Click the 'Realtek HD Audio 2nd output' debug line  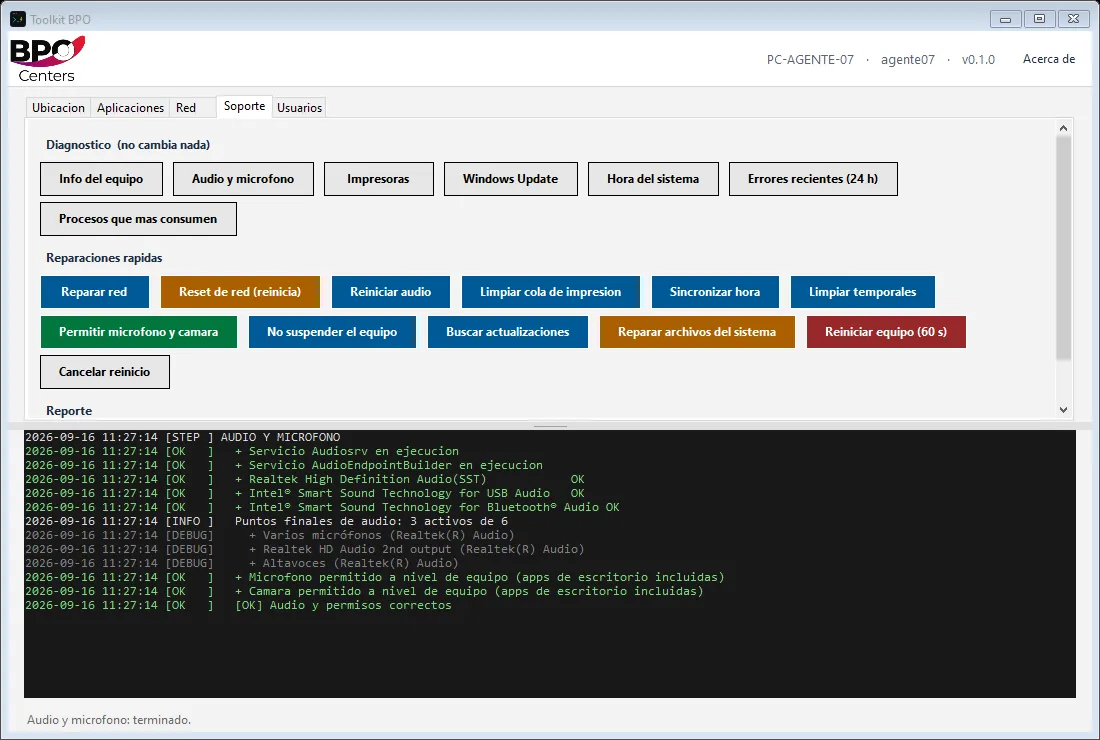[304, 549]
